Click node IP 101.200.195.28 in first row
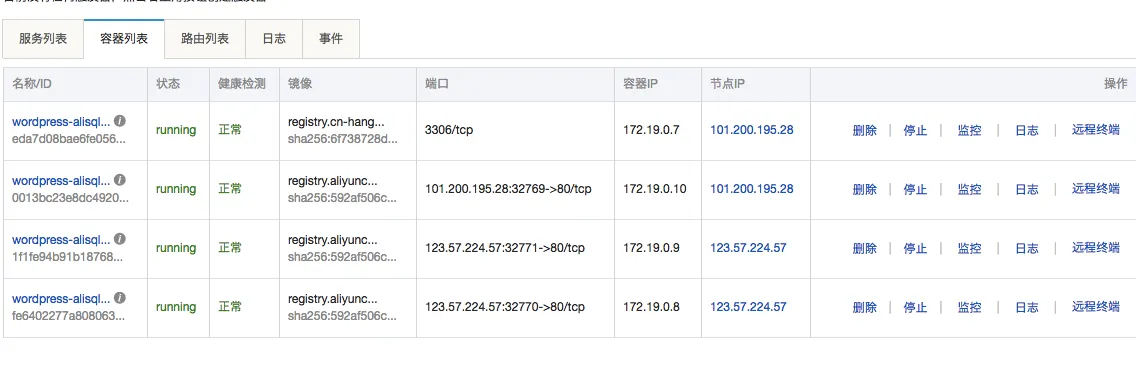Viewport: 1136px width, 376px height. pyautogui.click(x=751, y=130)
